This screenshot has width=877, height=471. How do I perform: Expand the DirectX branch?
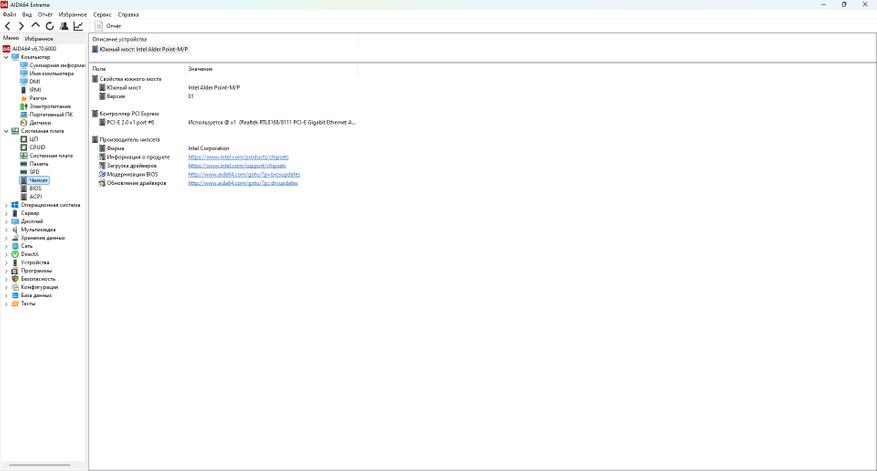(6, 254)
